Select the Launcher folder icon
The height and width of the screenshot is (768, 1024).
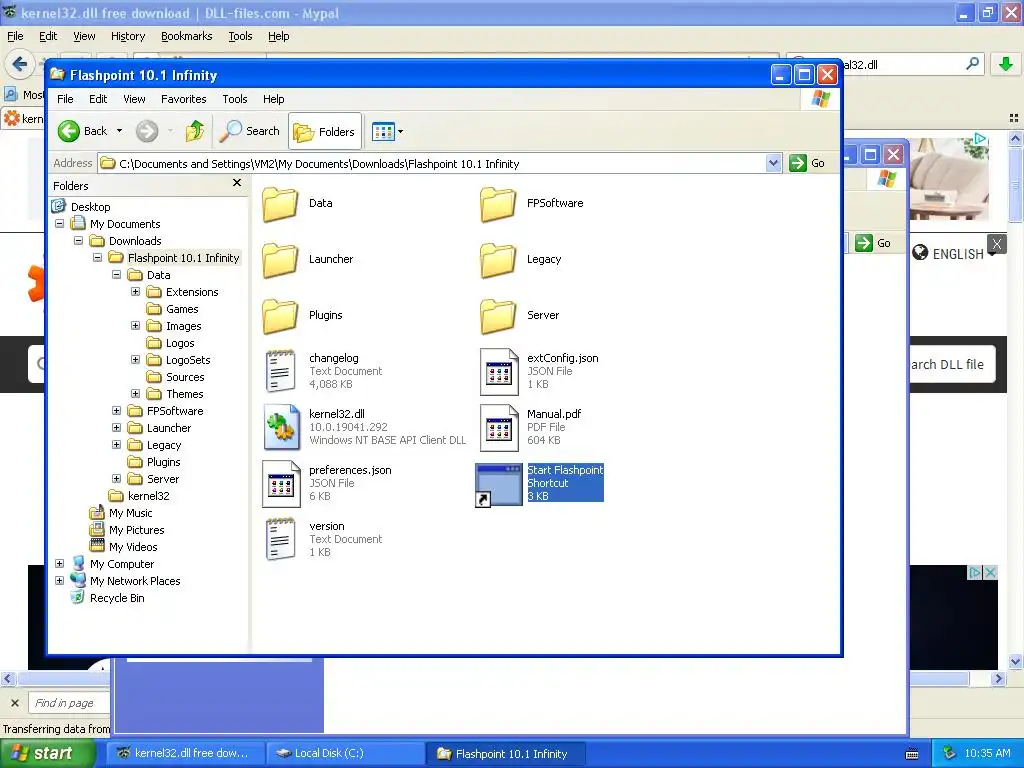tap(280, 260)
